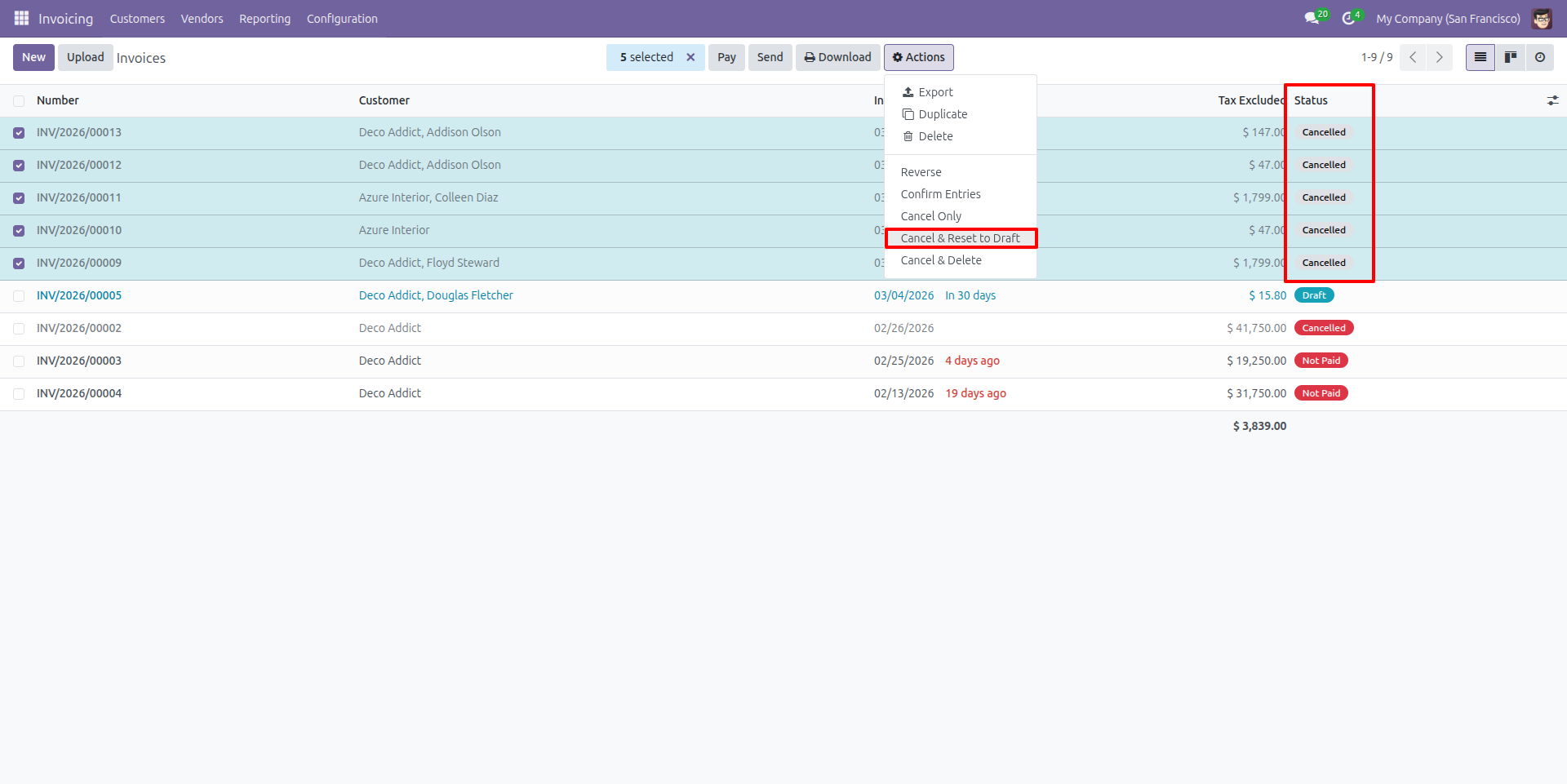Image resolution: width=1567 pixels, height=784 pixels.
Task: Uncheck invoice INV/2026/00011
Action: coord(19,198)
